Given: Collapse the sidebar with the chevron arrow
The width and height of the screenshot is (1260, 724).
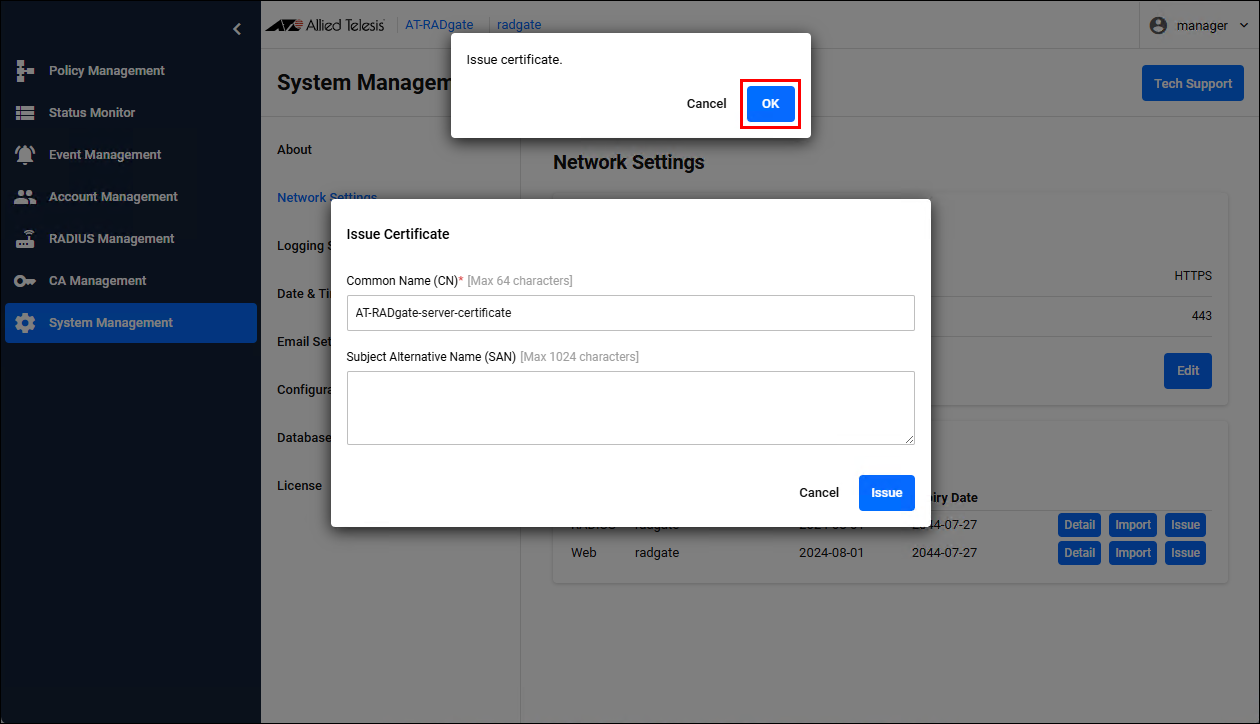Looking at the screenshot, I should pos(237,29).
